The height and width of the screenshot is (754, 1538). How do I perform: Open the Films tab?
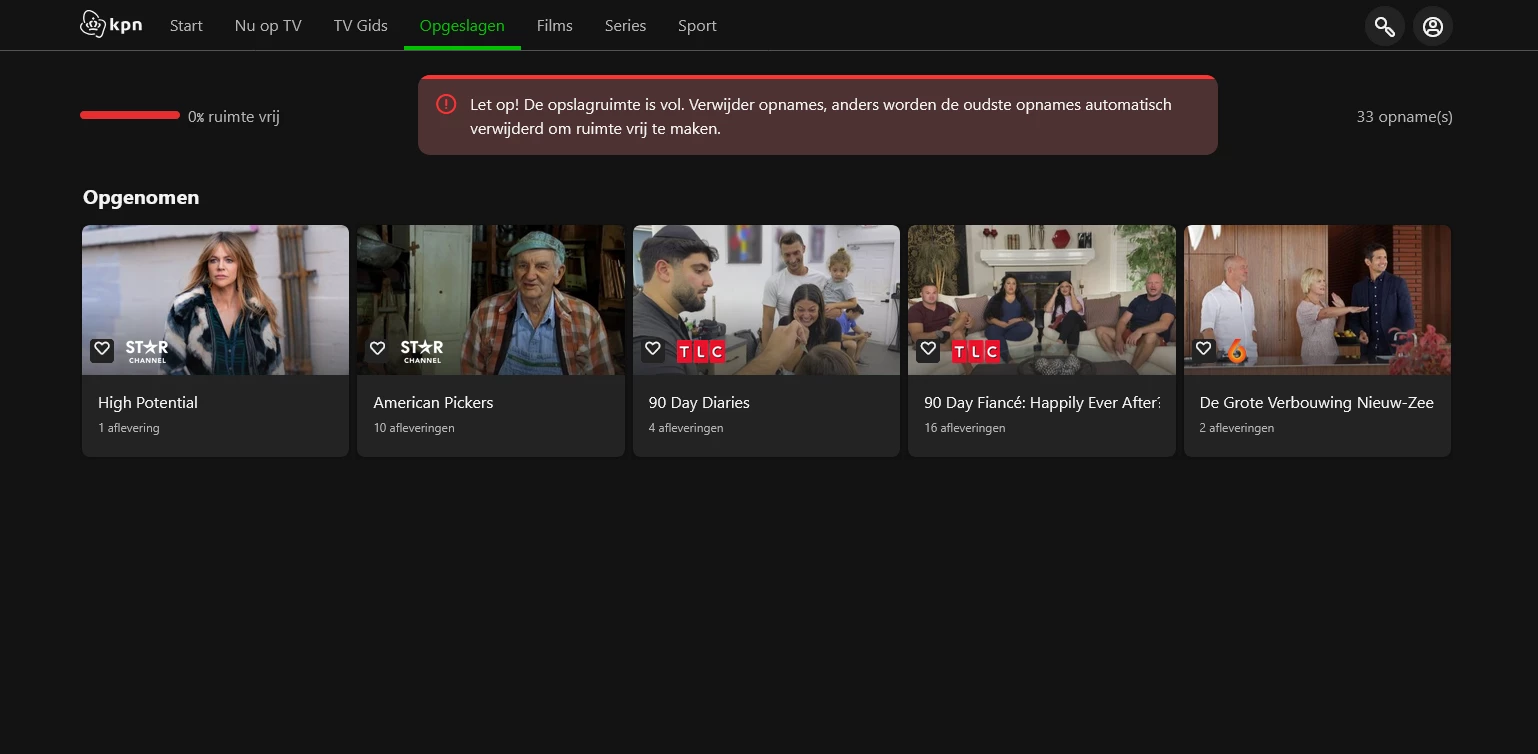tap(555, 26)
